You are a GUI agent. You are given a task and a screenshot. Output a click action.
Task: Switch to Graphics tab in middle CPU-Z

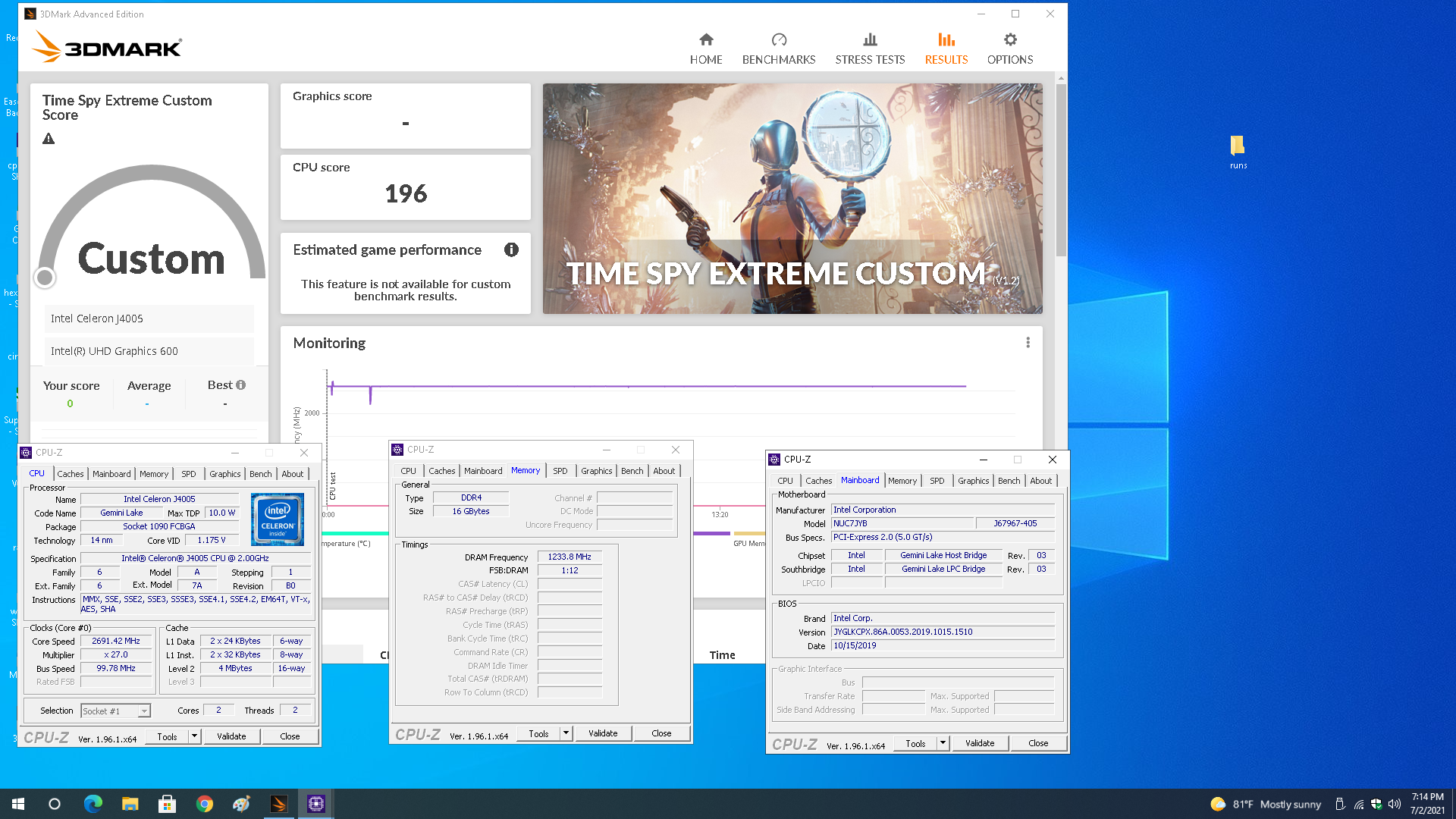point(596,471)
